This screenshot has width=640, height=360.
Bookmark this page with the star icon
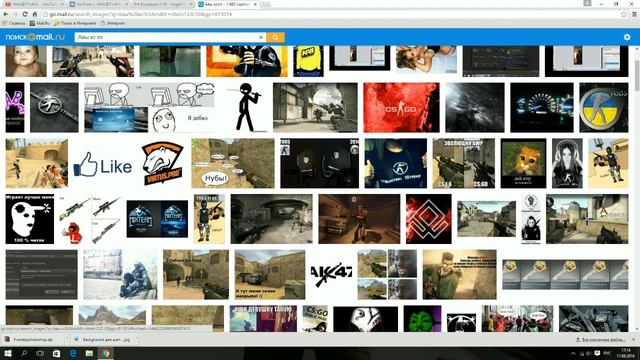pyautogui.click(x=624, y=14)
